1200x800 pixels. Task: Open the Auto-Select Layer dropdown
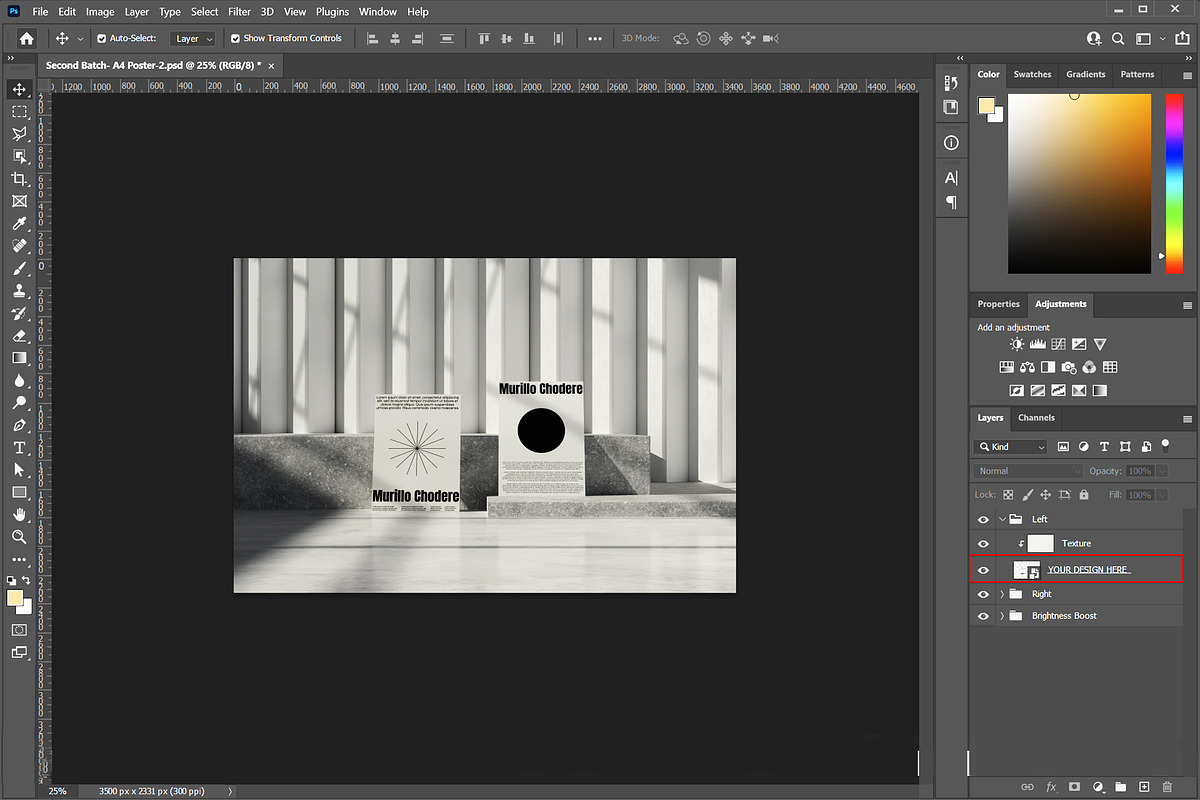point(192,39)
